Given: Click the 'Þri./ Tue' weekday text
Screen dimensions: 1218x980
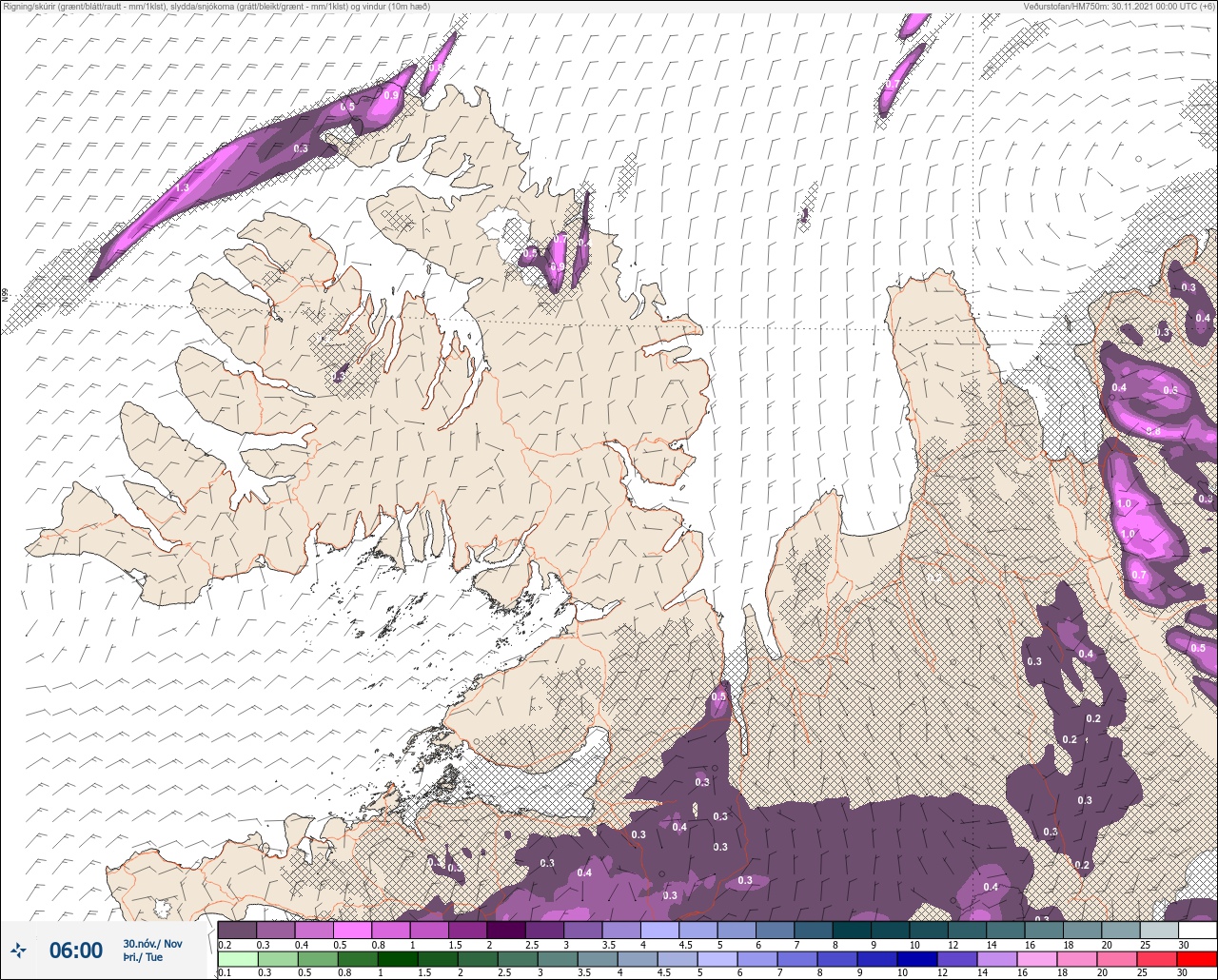Looking at the screenshot, I should tap(143, 958).
